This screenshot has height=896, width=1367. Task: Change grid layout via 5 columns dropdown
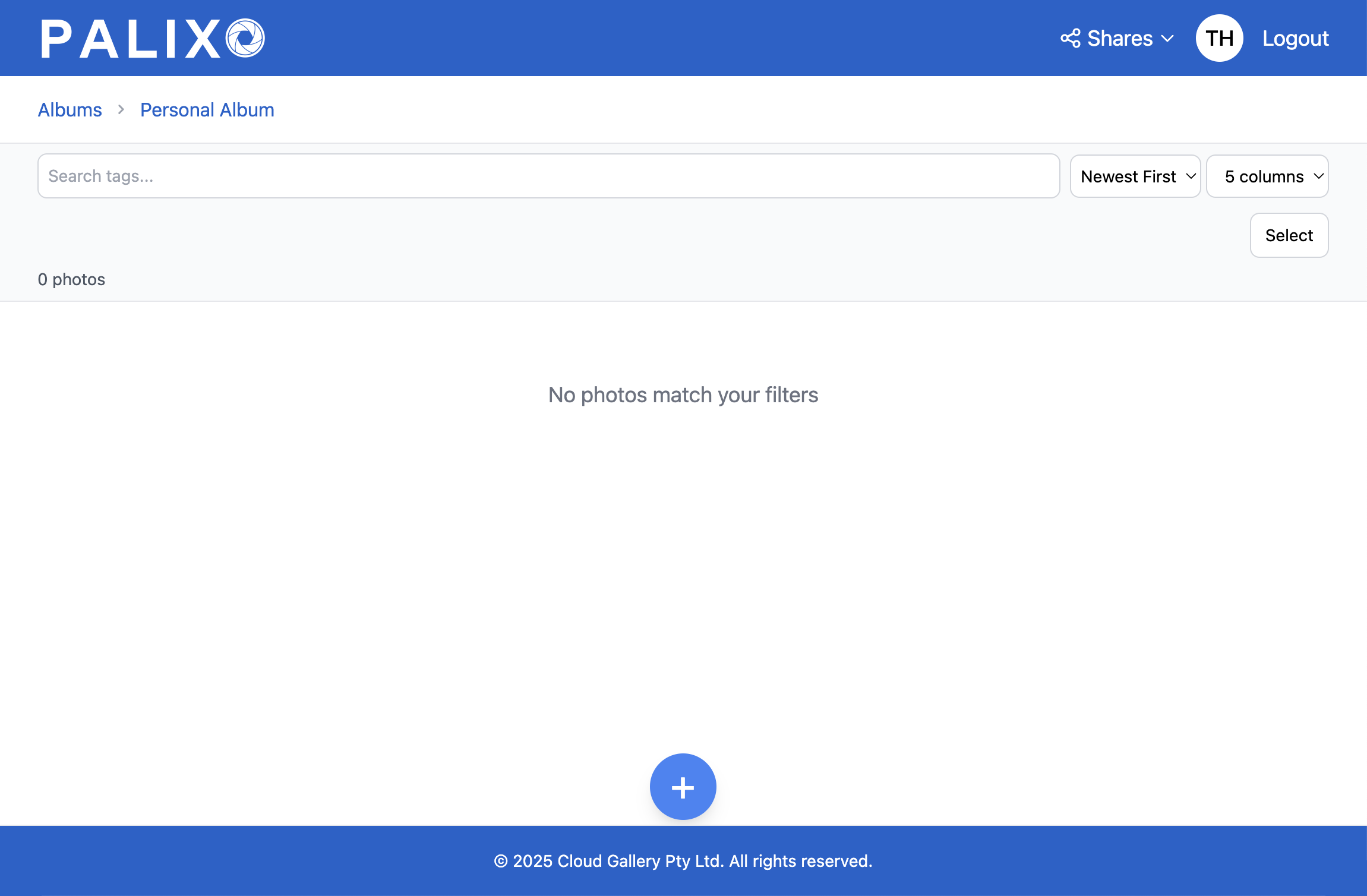coord(1267,176)
